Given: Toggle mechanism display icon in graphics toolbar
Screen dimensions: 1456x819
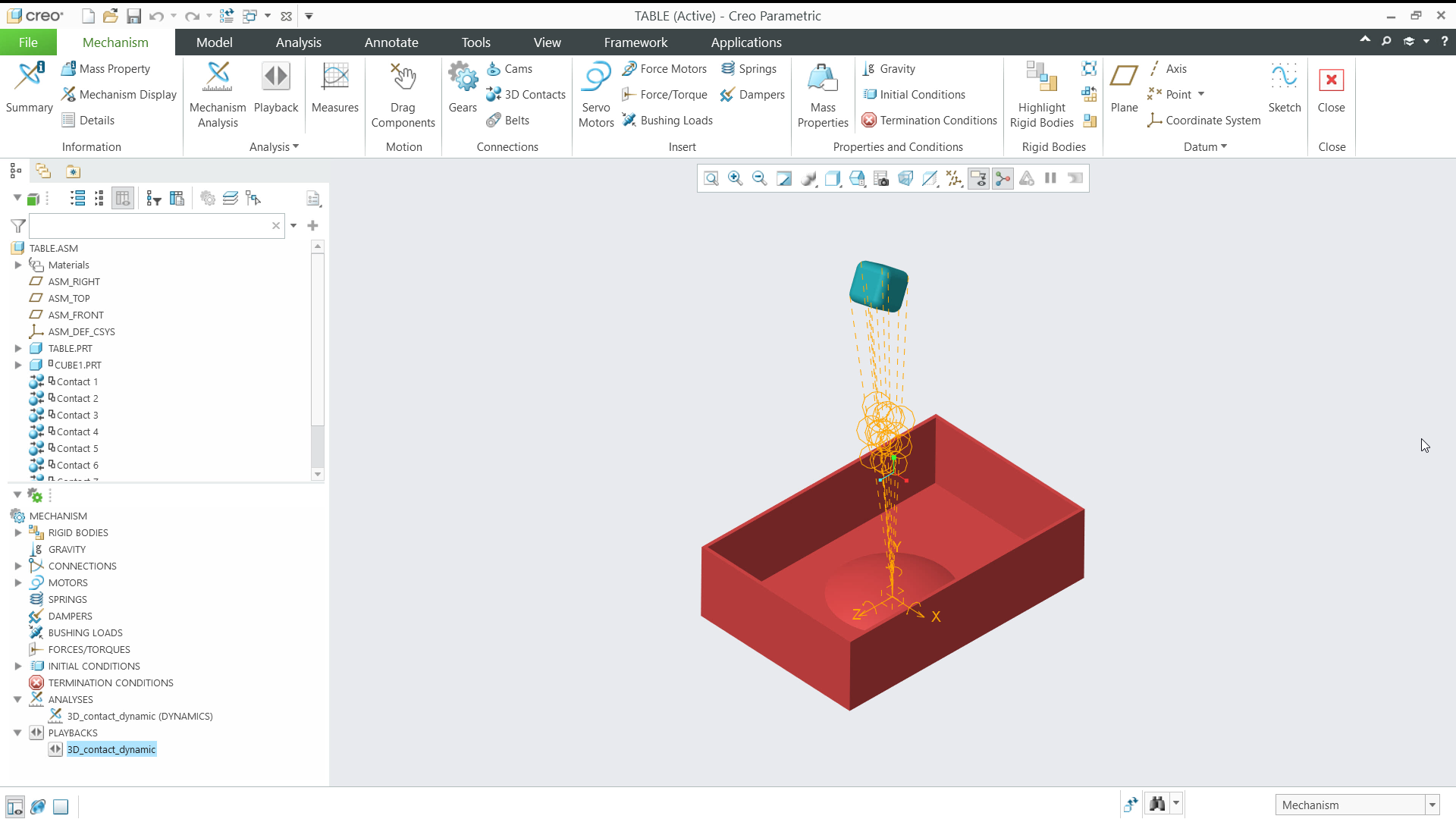Looking at the screenshot, I should tap(1003, 178).
